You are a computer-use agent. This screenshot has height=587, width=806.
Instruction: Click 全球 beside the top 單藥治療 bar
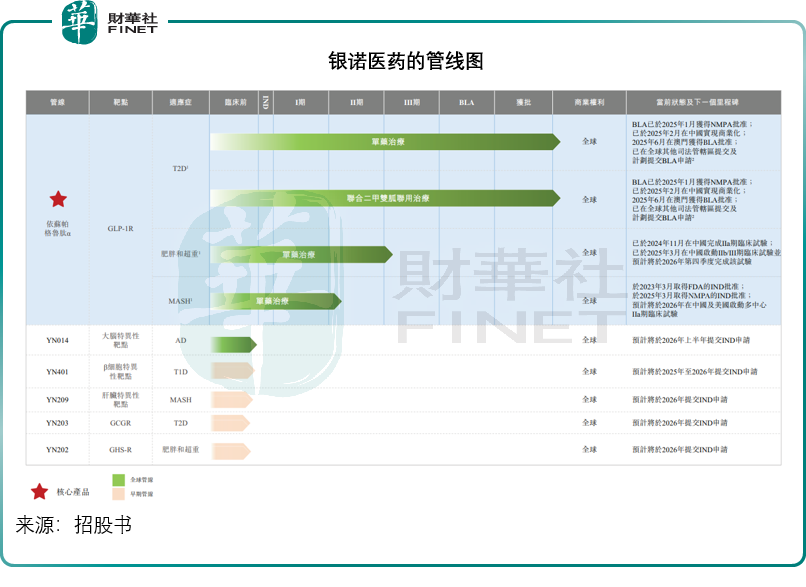[590, 141]
